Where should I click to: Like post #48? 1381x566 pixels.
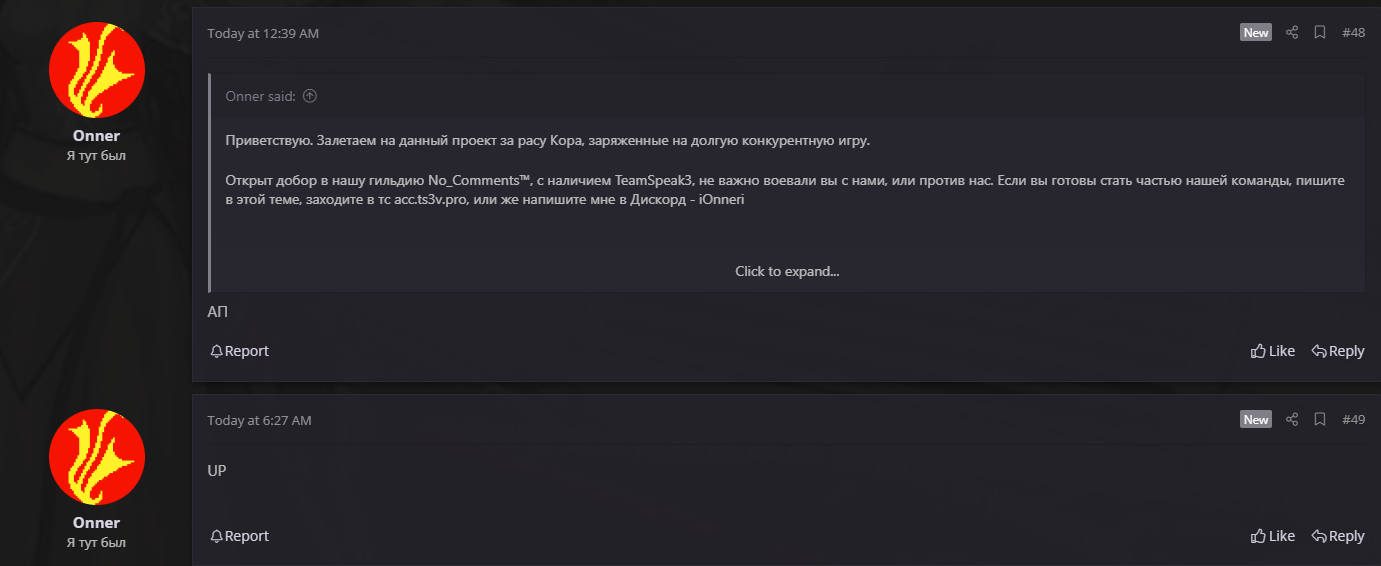click(x=1273, y=351)
